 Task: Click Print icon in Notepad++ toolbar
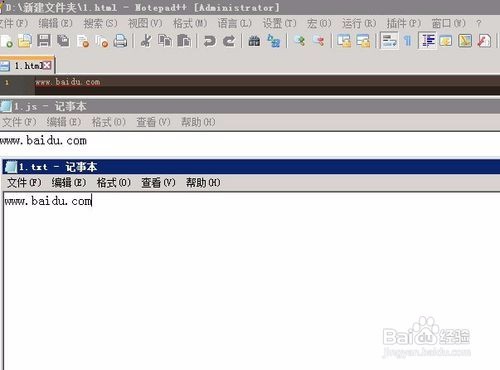point(120,41)
